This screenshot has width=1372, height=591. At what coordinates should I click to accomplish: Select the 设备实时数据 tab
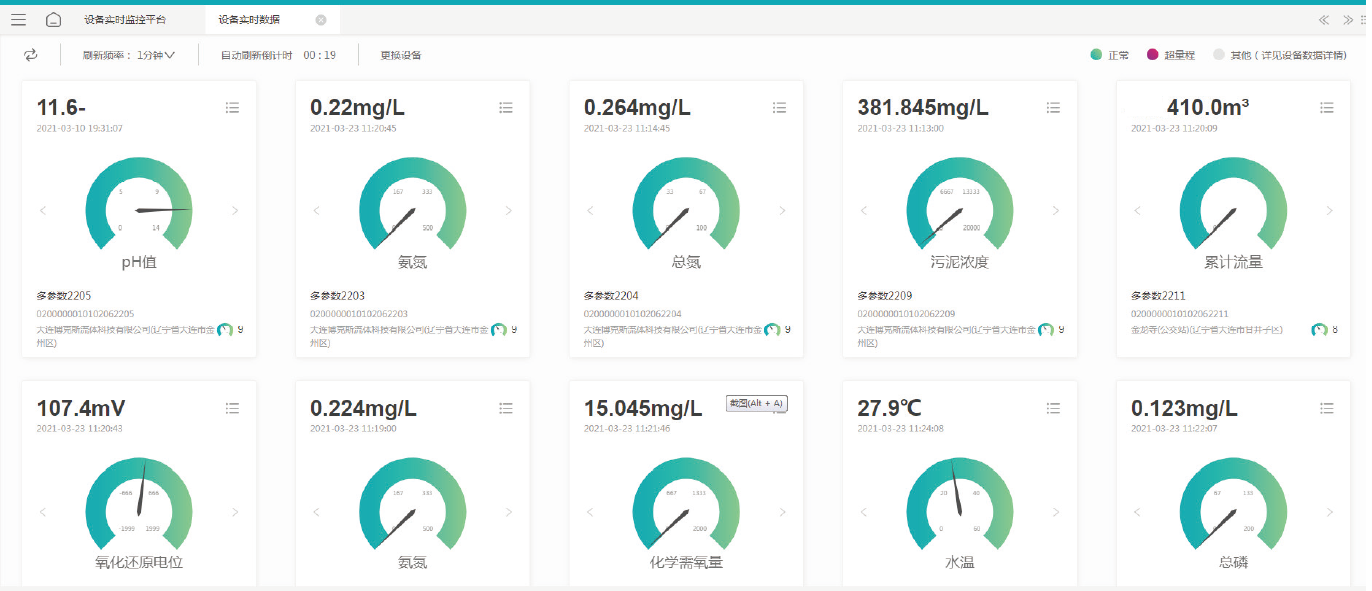click(x=250, y=20)
